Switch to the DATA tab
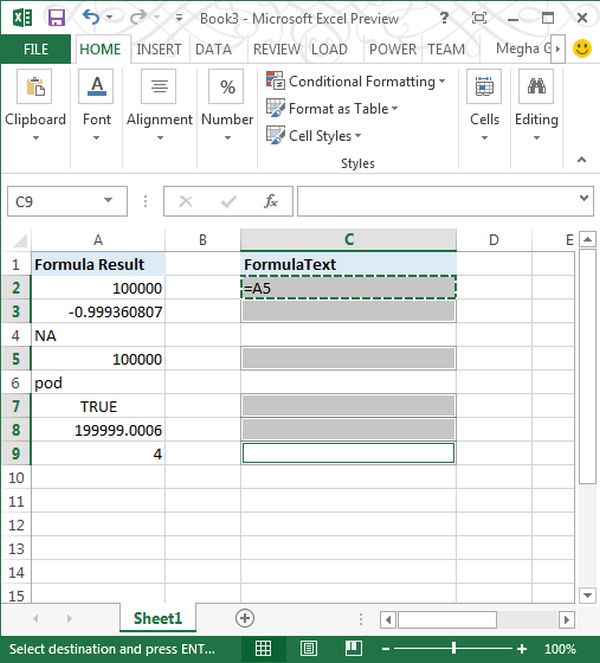The height and width of the screenshot is (663, 600). click(213, 49)
